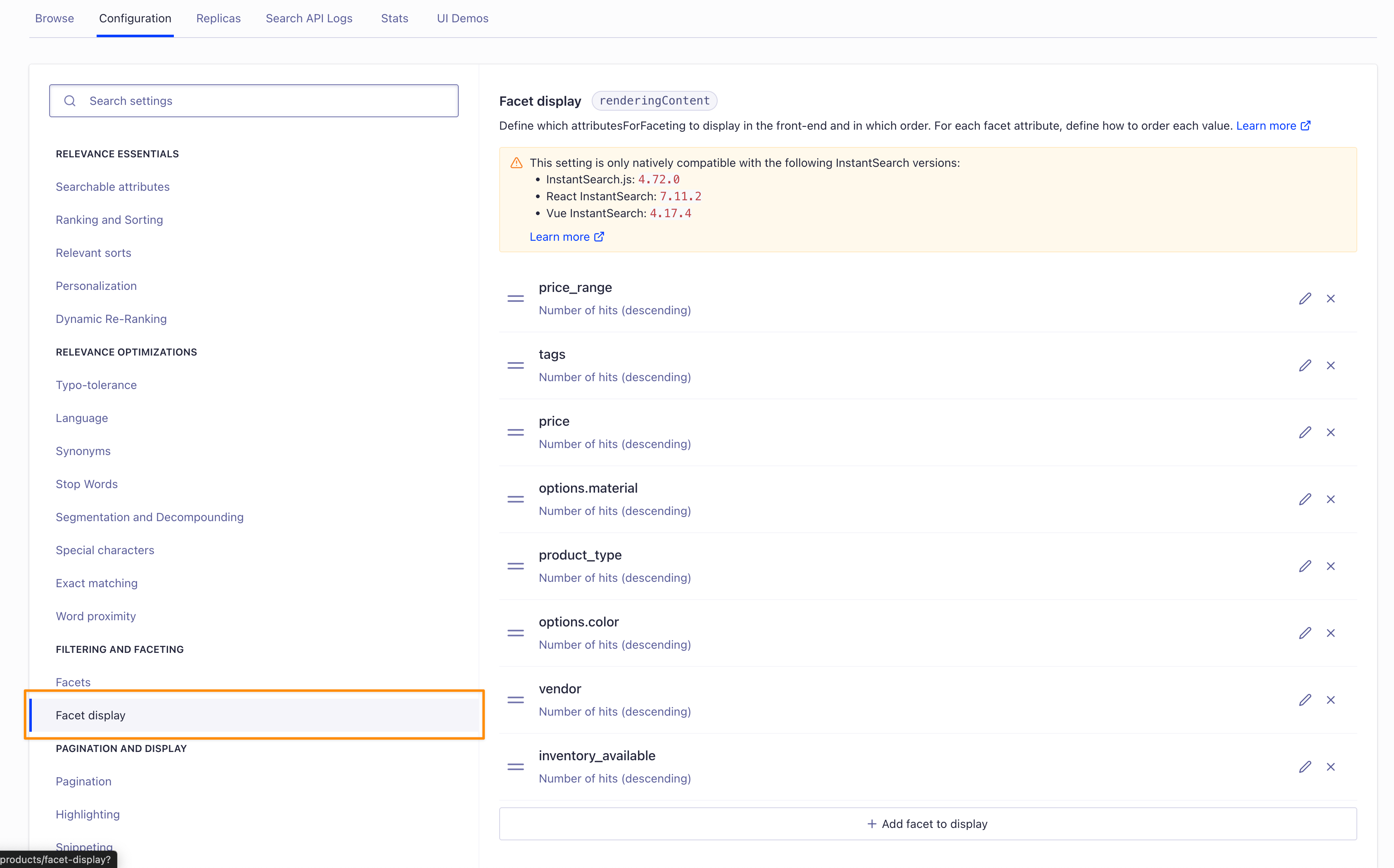Open the Facets settings section
Image resolution: width=1394 pixels, height=868 pixels.
point(73,682)
